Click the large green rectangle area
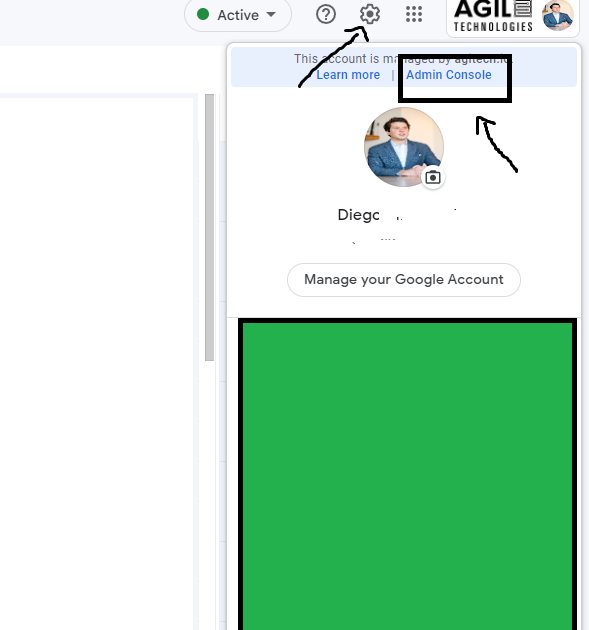 coord(407,474)
